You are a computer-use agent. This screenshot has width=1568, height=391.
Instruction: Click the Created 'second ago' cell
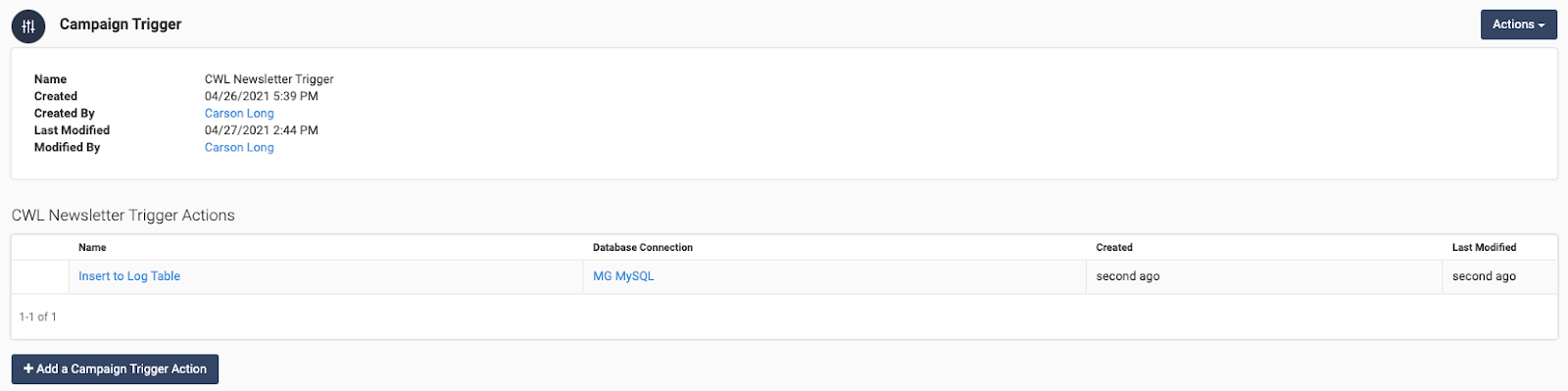[1128, 276]
